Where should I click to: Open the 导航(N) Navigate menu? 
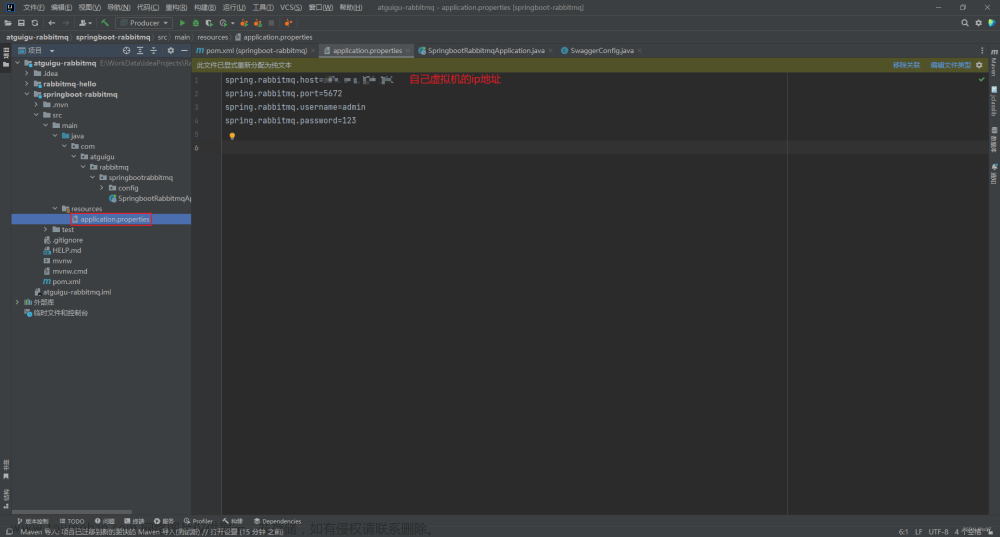click(x=119, y=8)
